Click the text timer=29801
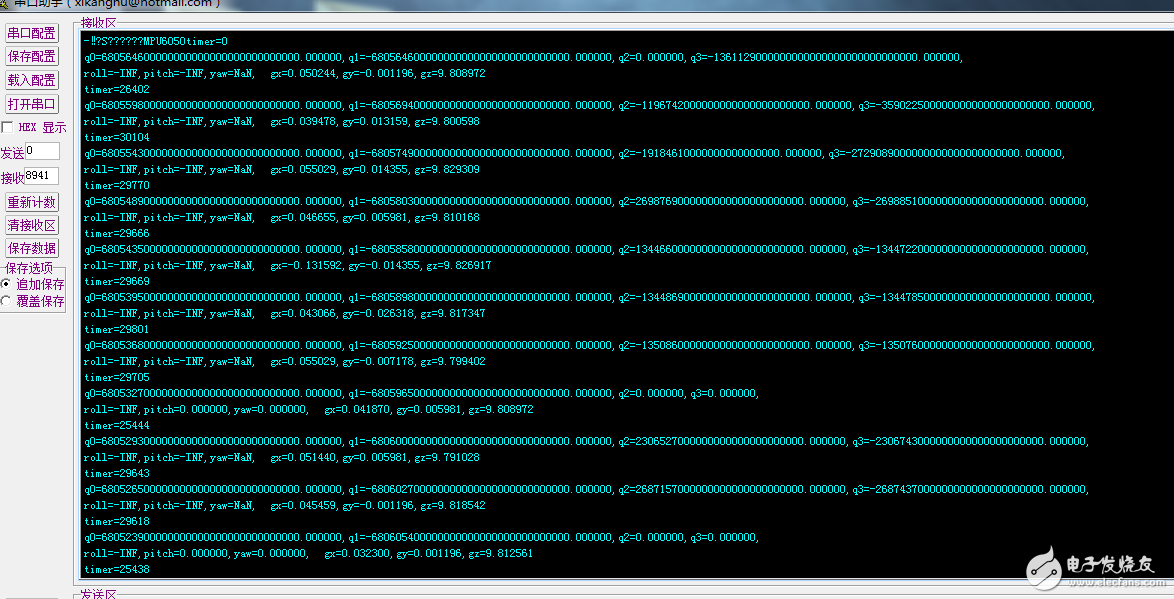Image resolution: width=1174 pixels, height=599 pixels. pos(117,329)
